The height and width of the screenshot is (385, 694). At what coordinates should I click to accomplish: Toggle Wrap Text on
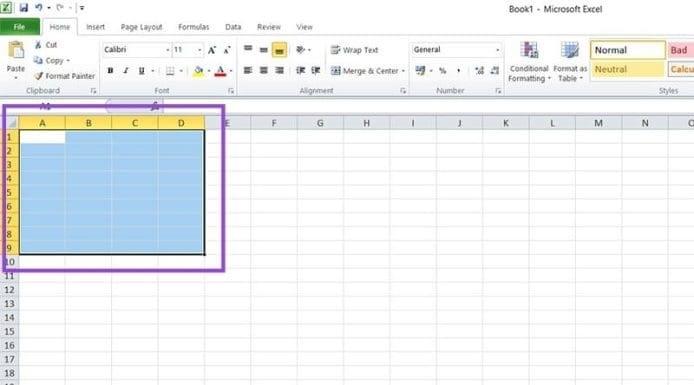click(x=355, y=50)
